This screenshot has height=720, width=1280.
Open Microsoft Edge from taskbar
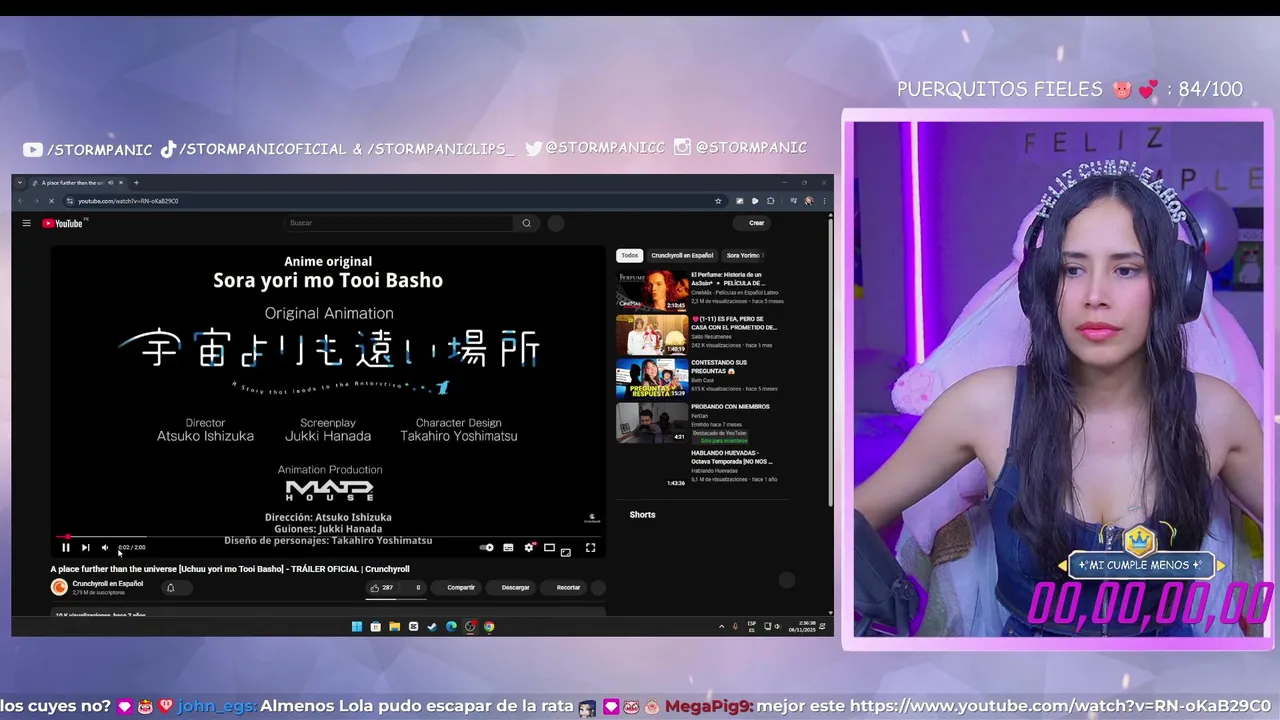click(451, 627)
